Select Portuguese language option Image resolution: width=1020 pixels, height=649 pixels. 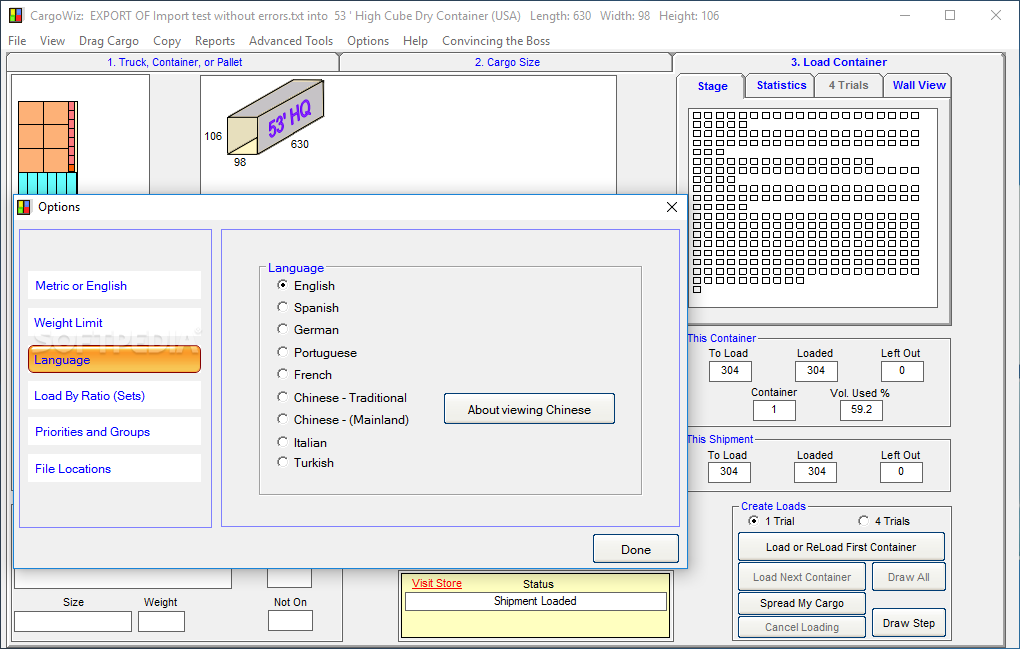(x=317, y=352)
